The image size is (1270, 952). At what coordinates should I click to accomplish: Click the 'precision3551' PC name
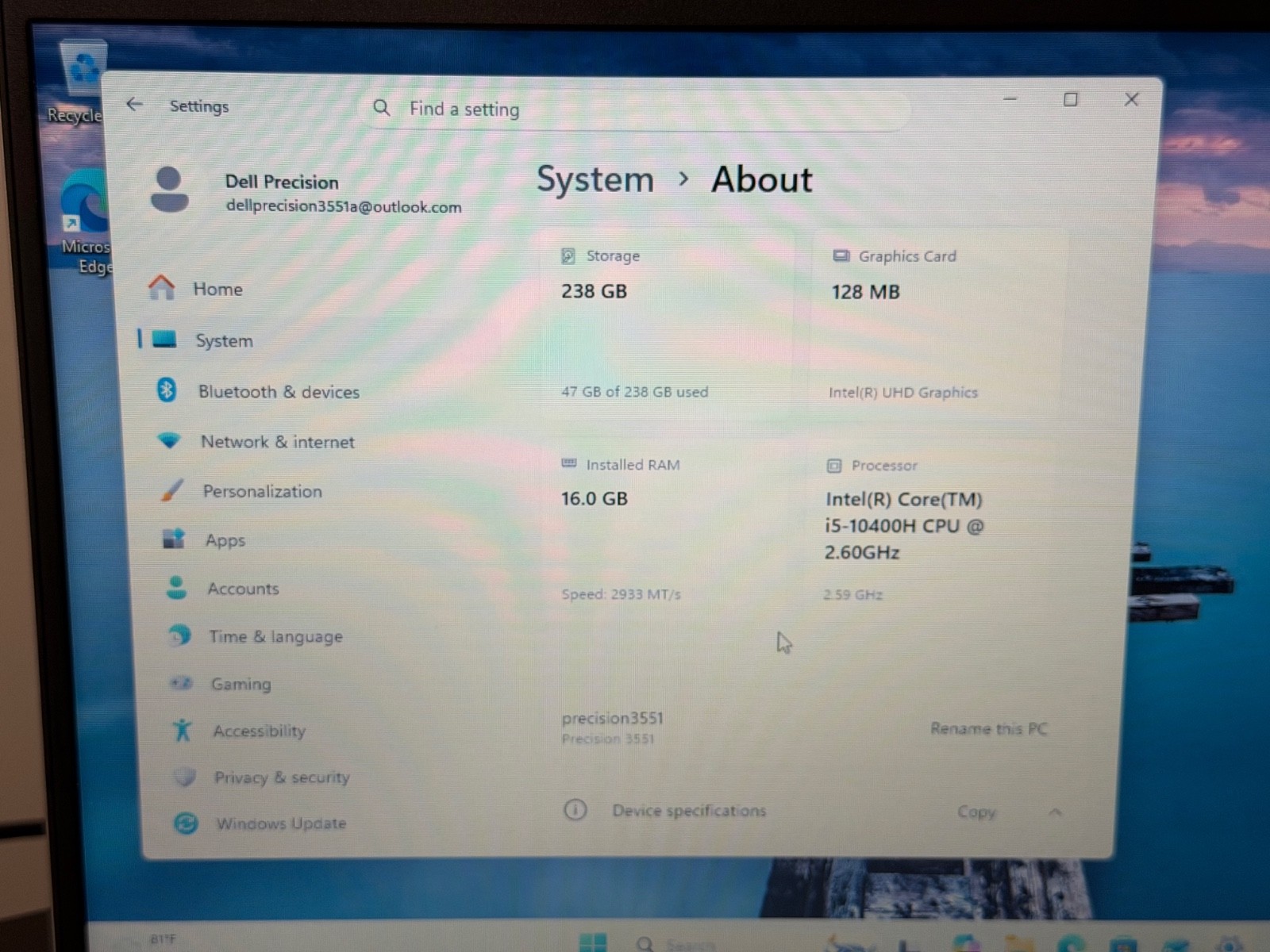(612, 718)
